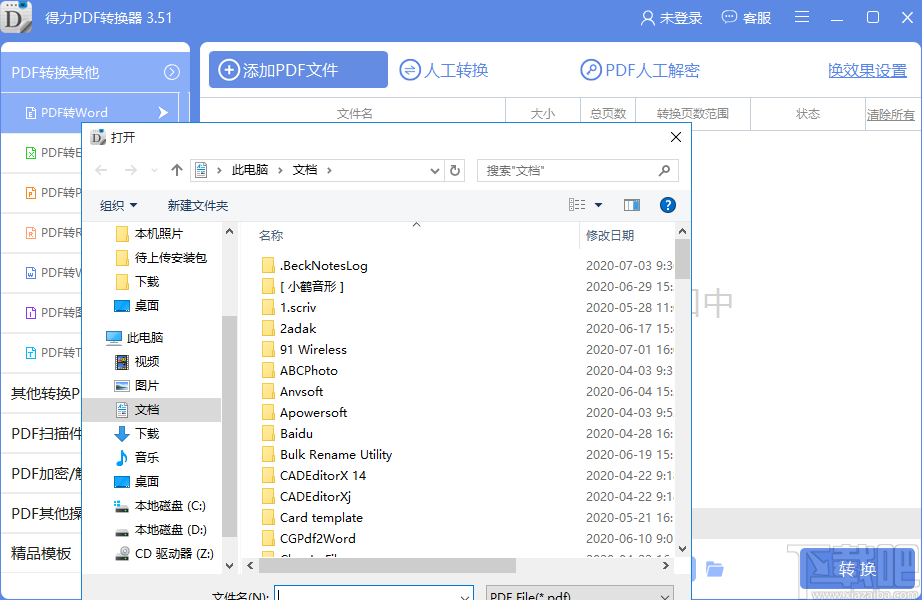The width and height of the screenshot is (922, 600).
Task: Click the 文件名 filename input field
Action: (x=374, y=593)
